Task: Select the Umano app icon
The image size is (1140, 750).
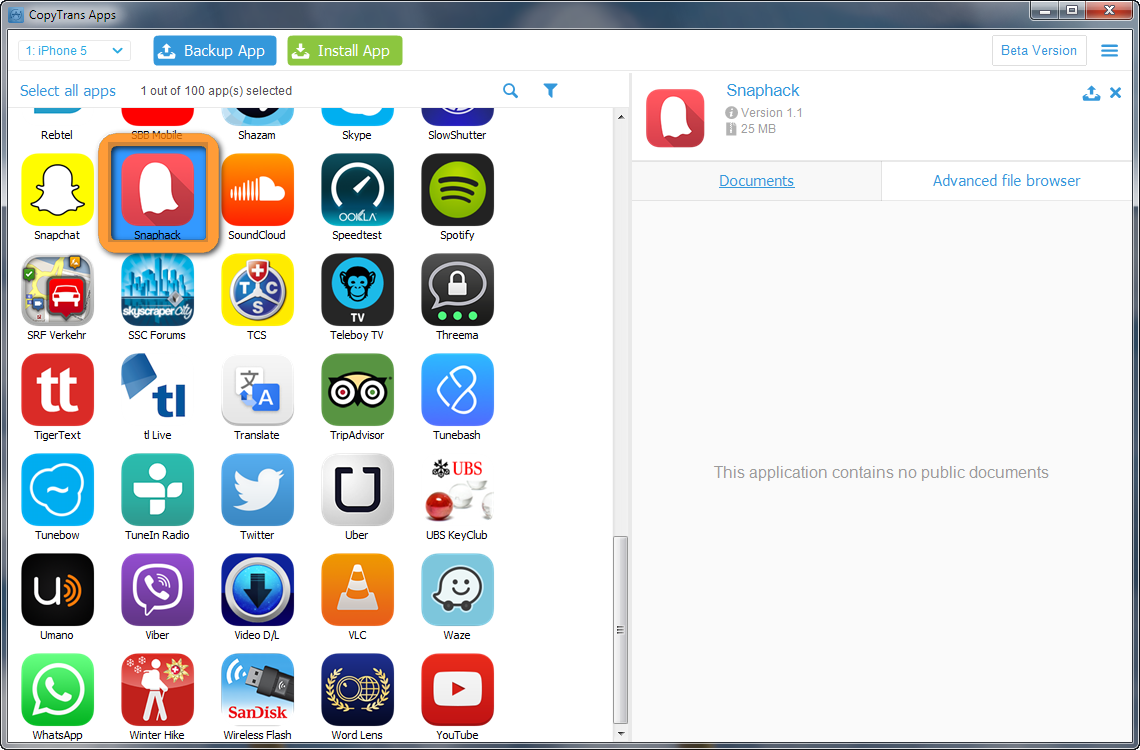Action: [57, 589]
